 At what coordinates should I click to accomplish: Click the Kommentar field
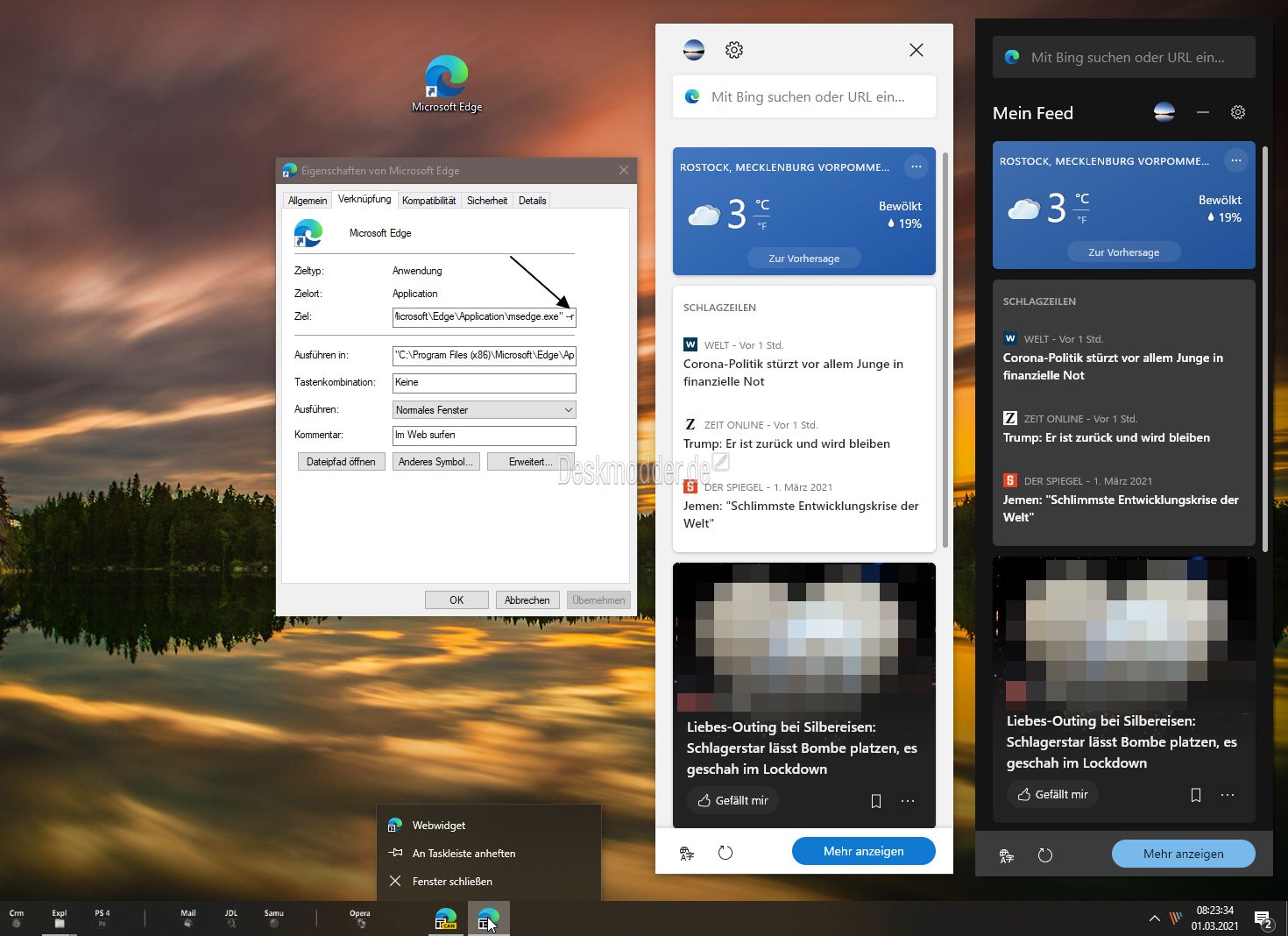tap(484, 435)
